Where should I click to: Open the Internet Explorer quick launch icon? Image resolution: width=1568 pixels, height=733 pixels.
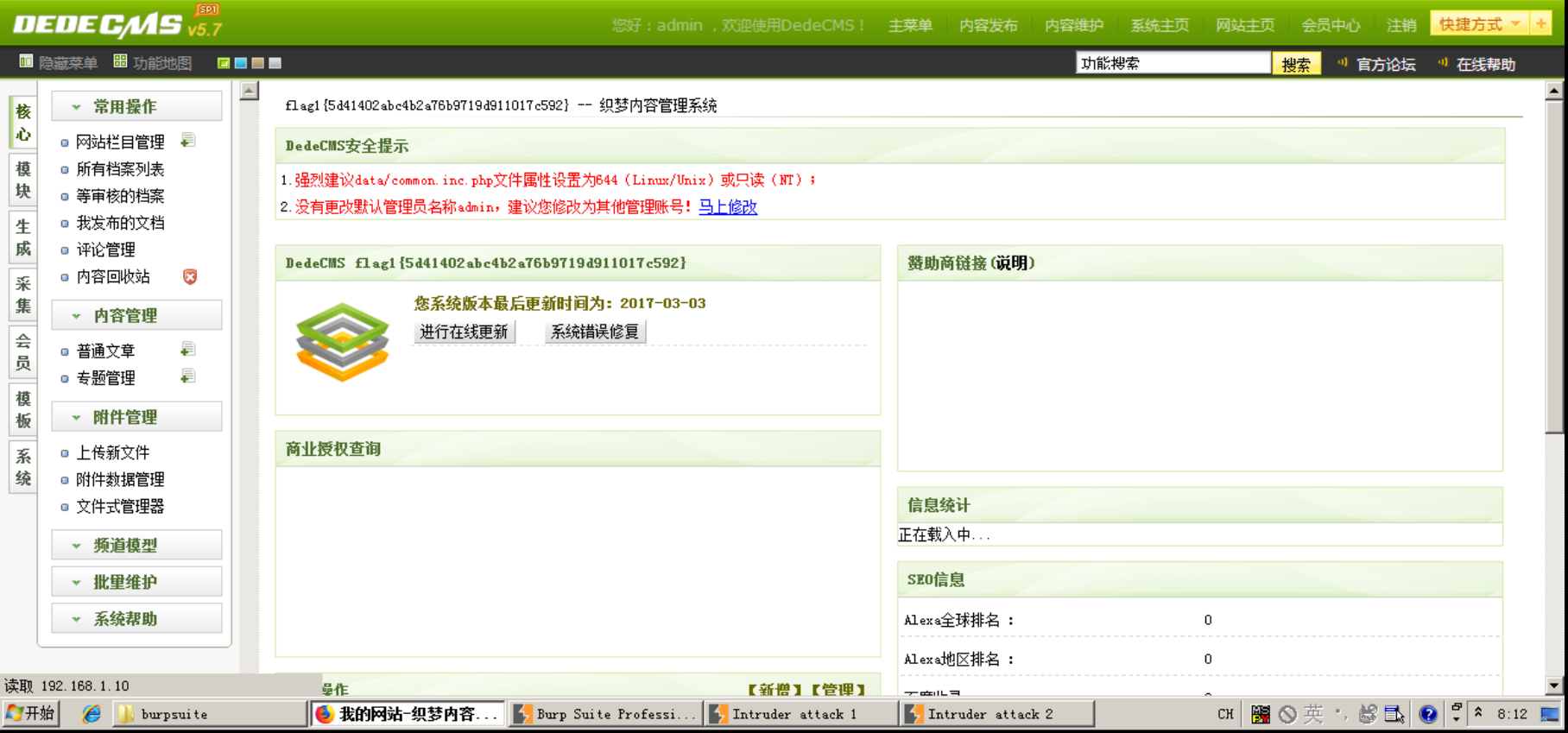click(x=92, y=714)
